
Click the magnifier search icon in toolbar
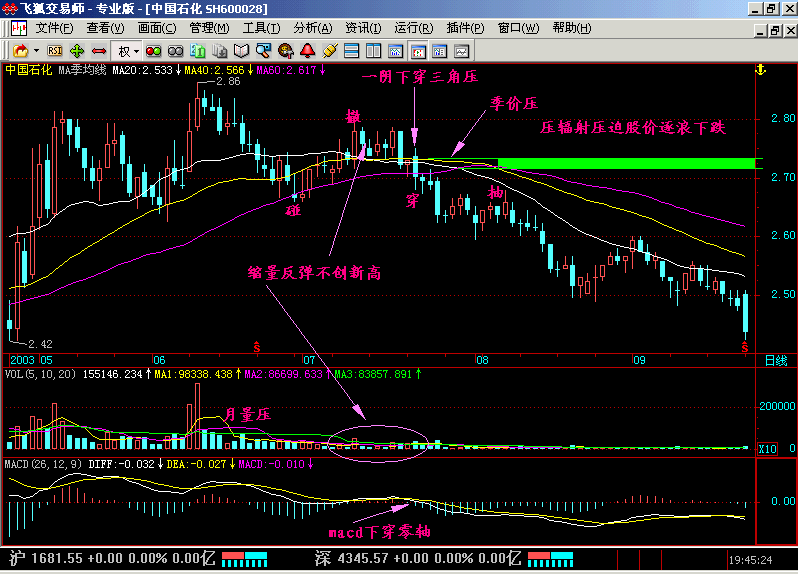click(x=263, y=50)
